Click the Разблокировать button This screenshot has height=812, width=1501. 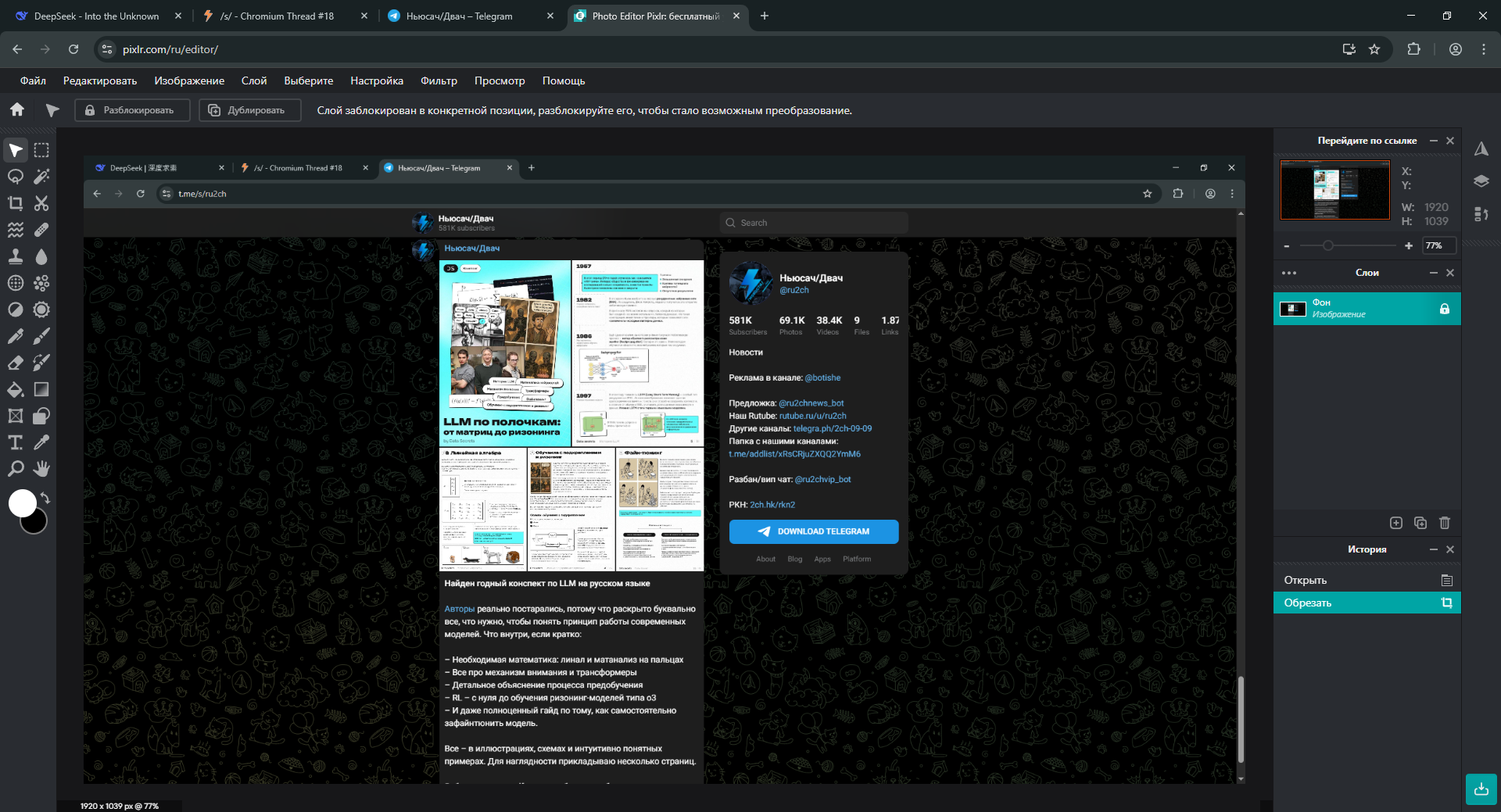coord(132,110)
